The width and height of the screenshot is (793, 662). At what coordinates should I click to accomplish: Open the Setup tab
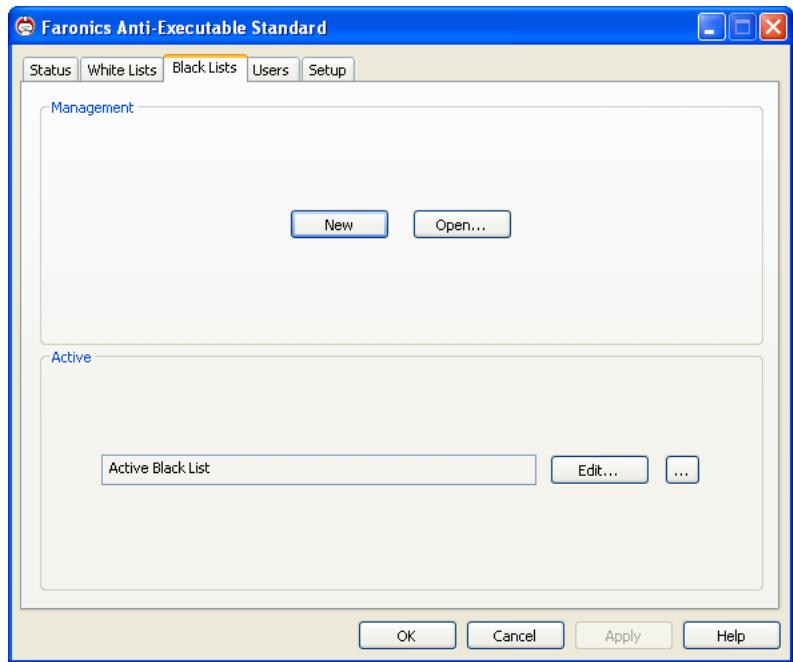coord(327,70)
